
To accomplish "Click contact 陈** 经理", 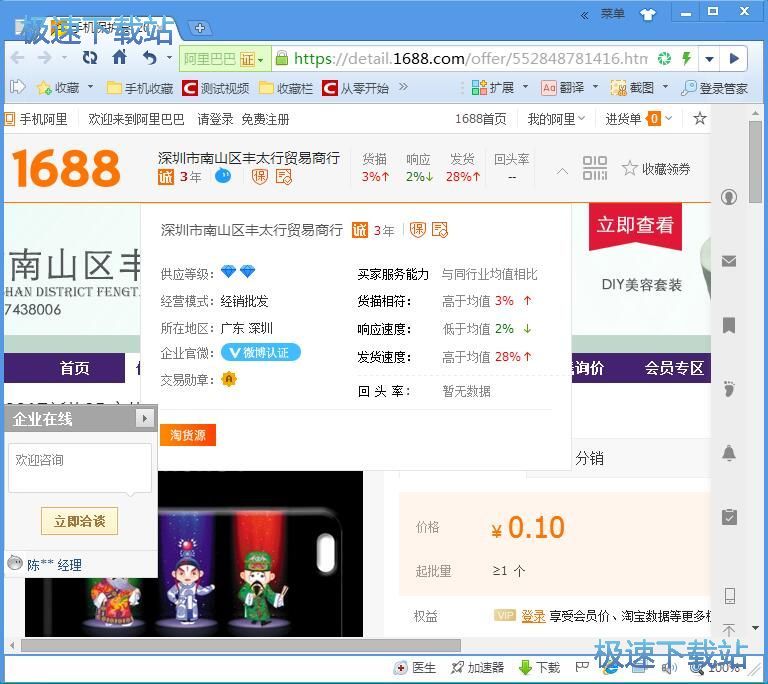I will (54, 565).
